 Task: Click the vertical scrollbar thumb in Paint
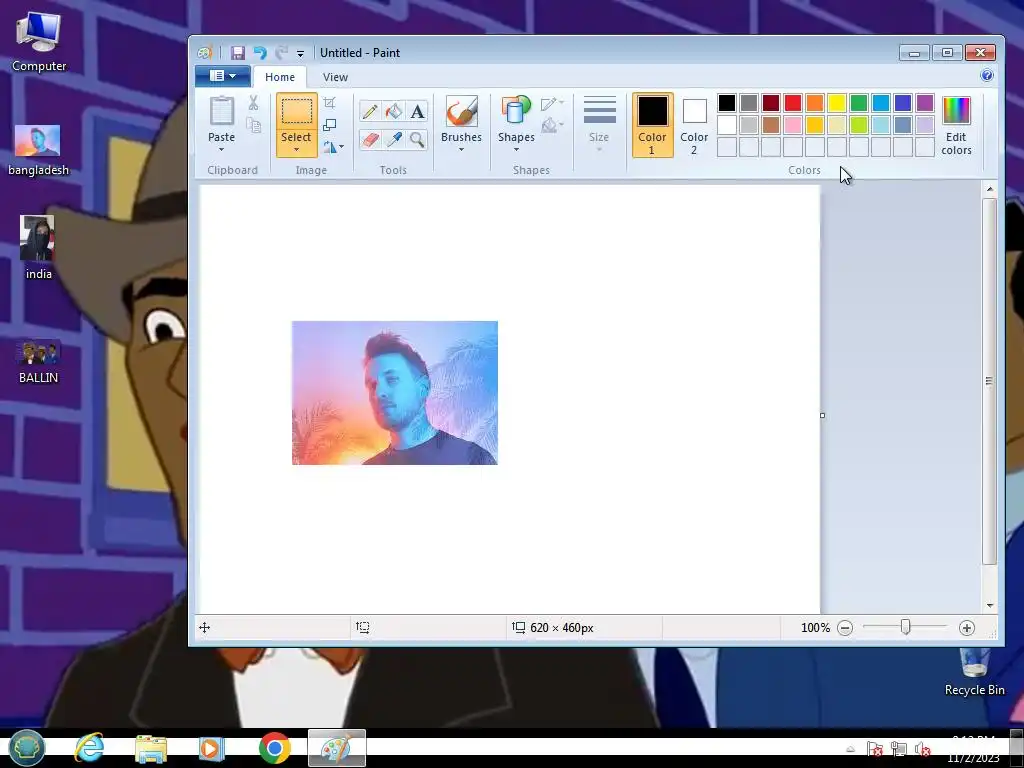[x=989, y=381]
